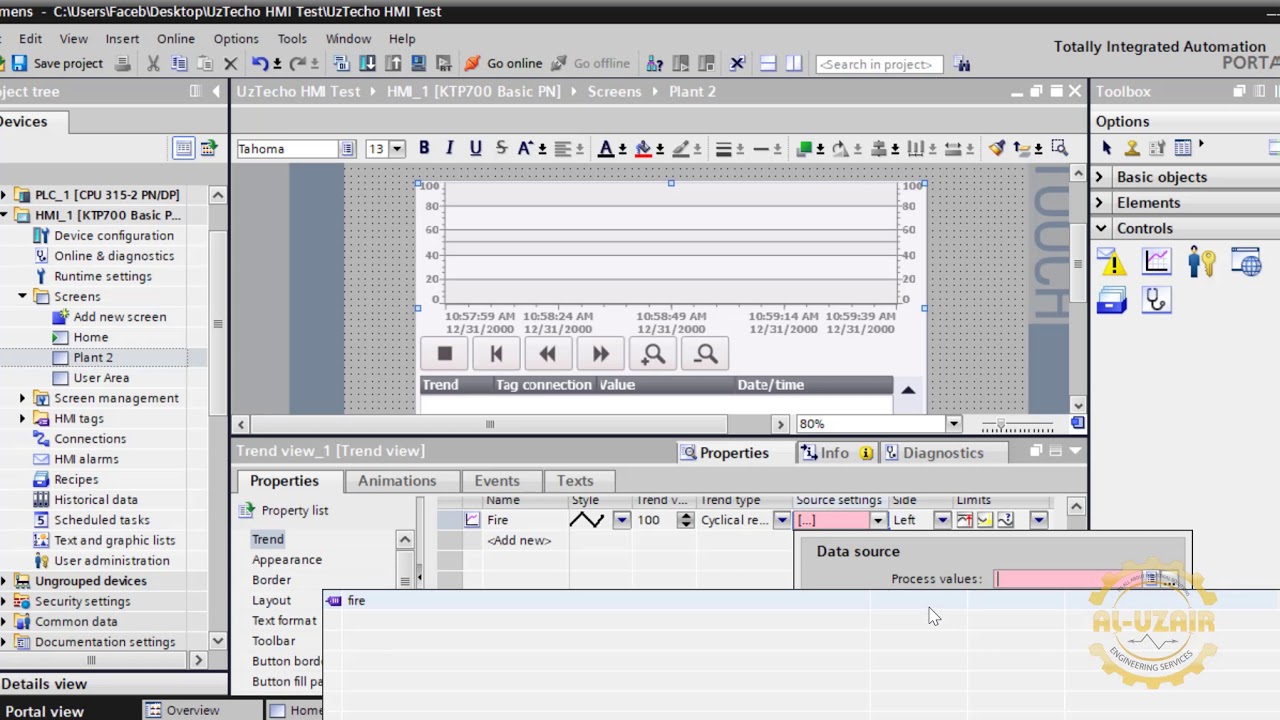The height and width of the screenshot is (720, 1280).
Task: Switch to the Animations tab
Action: pos(397,481)
